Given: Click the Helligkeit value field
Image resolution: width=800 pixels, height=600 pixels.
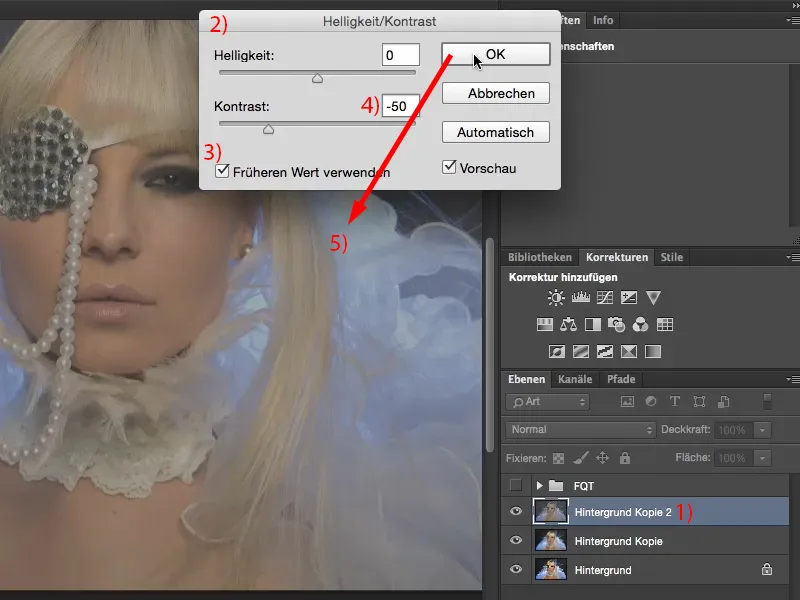Looking at the screenshot, I should [401, 55].
